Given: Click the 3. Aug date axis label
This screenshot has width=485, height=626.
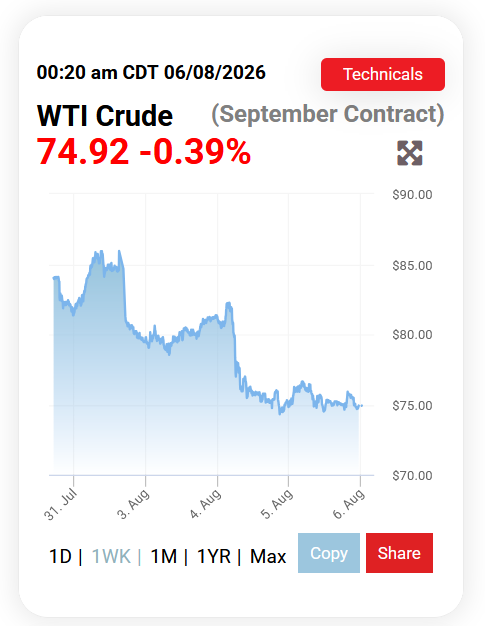Looking at the screenshot, I should 133,504.
